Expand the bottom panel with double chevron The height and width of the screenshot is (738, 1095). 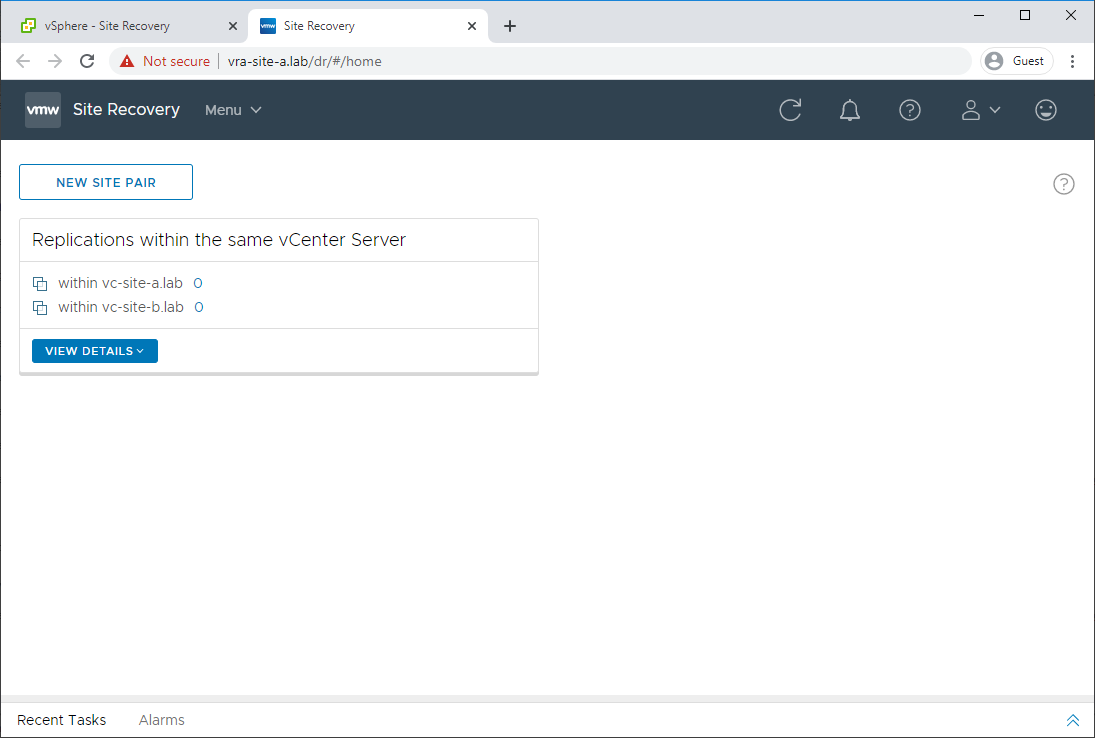[1073, 720]
